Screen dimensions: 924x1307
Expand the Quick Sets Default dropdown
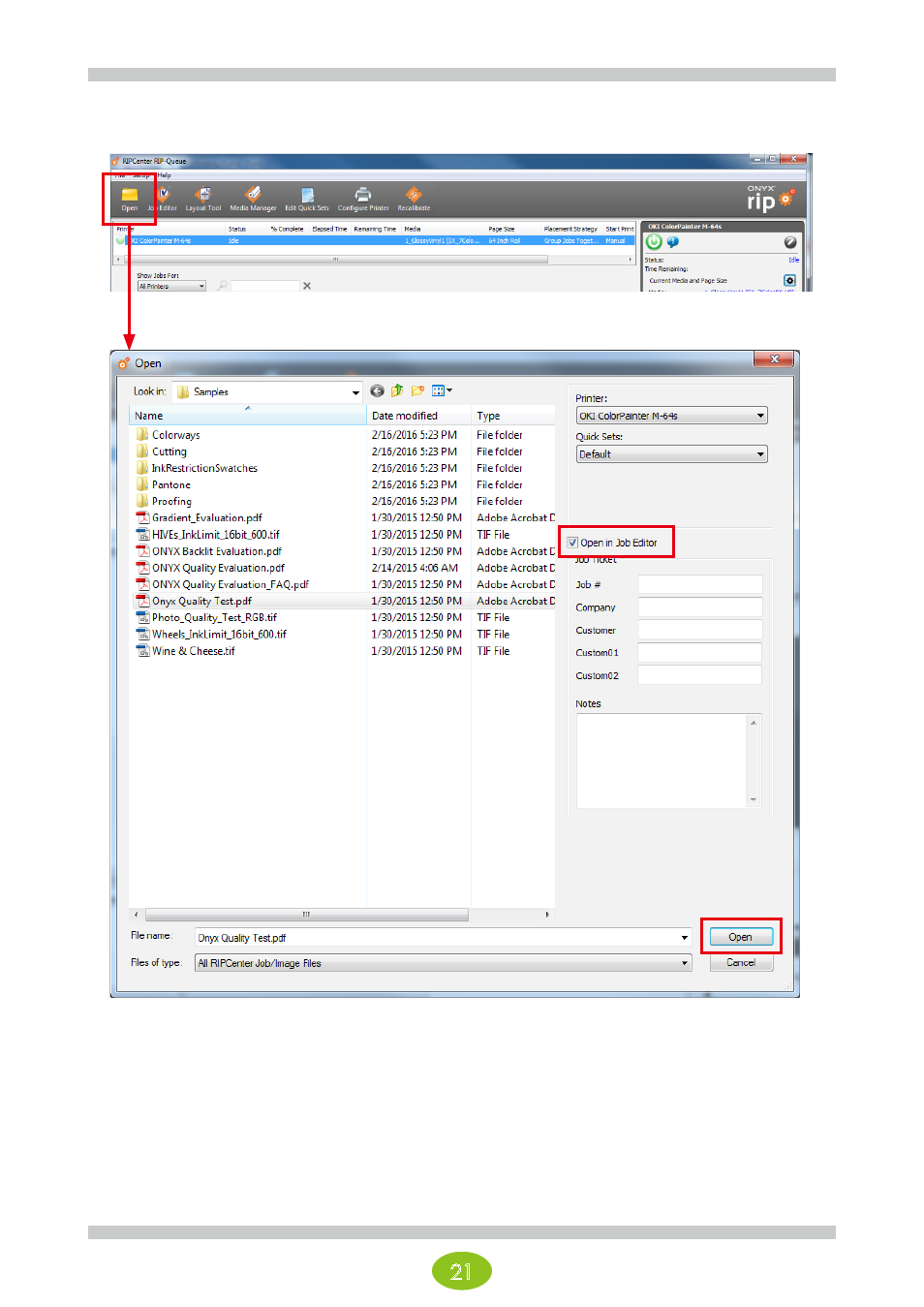(760, 454)
